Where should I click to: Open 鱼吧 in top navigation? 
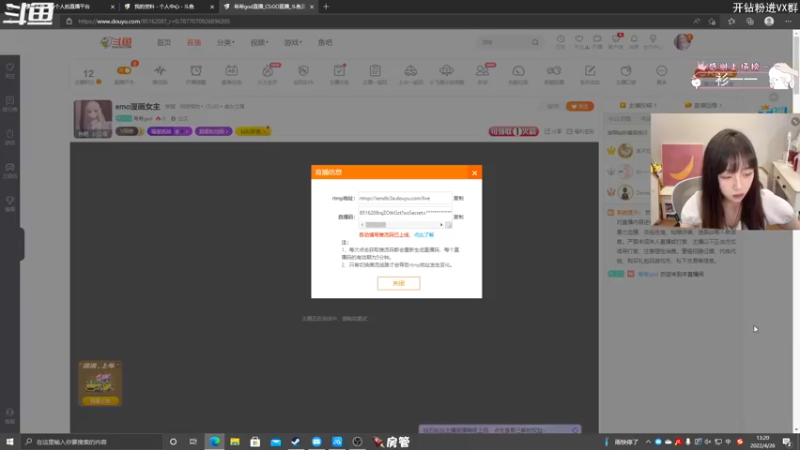click(x=325, y=42)
